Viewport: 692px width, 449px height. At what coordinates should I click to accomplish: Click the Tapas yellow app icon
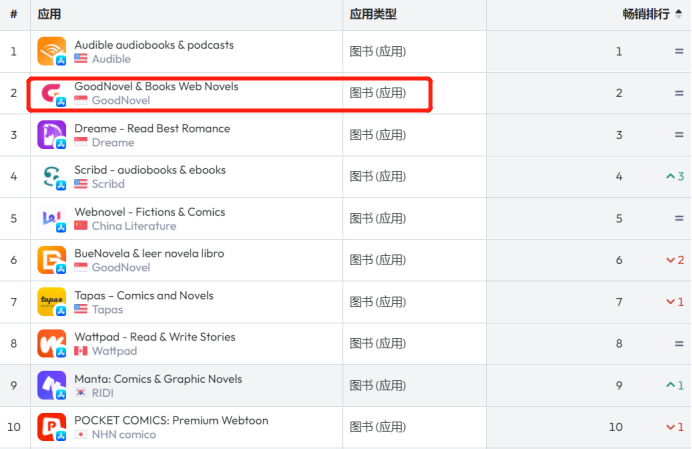tap(52, 302)
